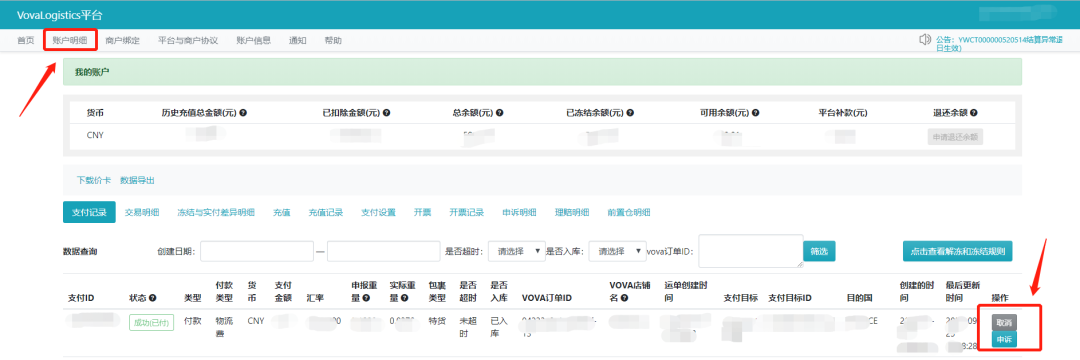Click help icon next to 退还余额
The image size is (1080, 360).
coord(973,113)
